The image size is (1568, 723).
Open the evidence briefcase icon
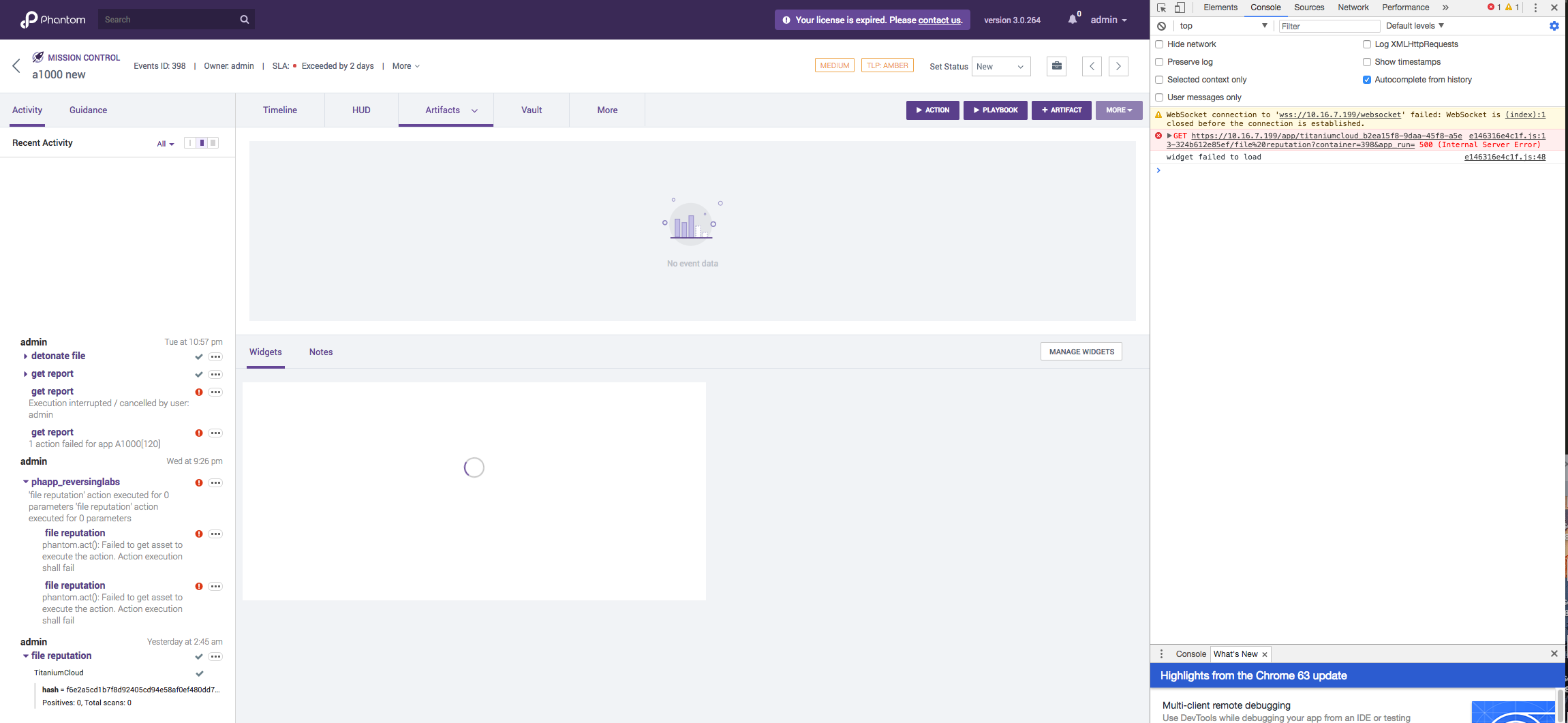coord(1056,66)
